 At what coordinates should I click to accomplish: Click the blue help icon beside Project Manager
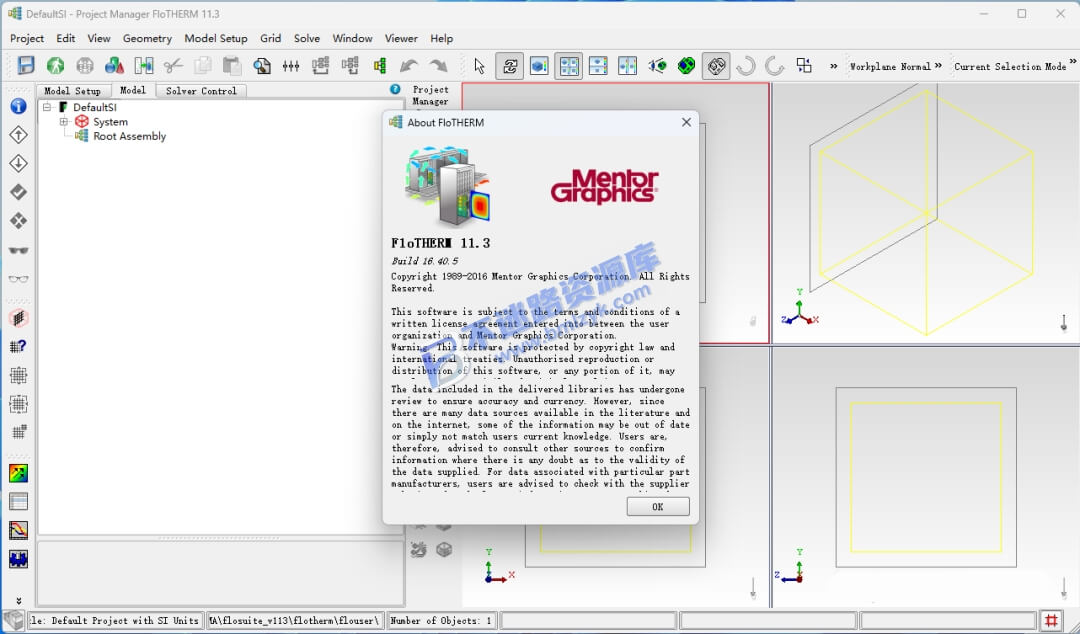[x=395, y=89]
